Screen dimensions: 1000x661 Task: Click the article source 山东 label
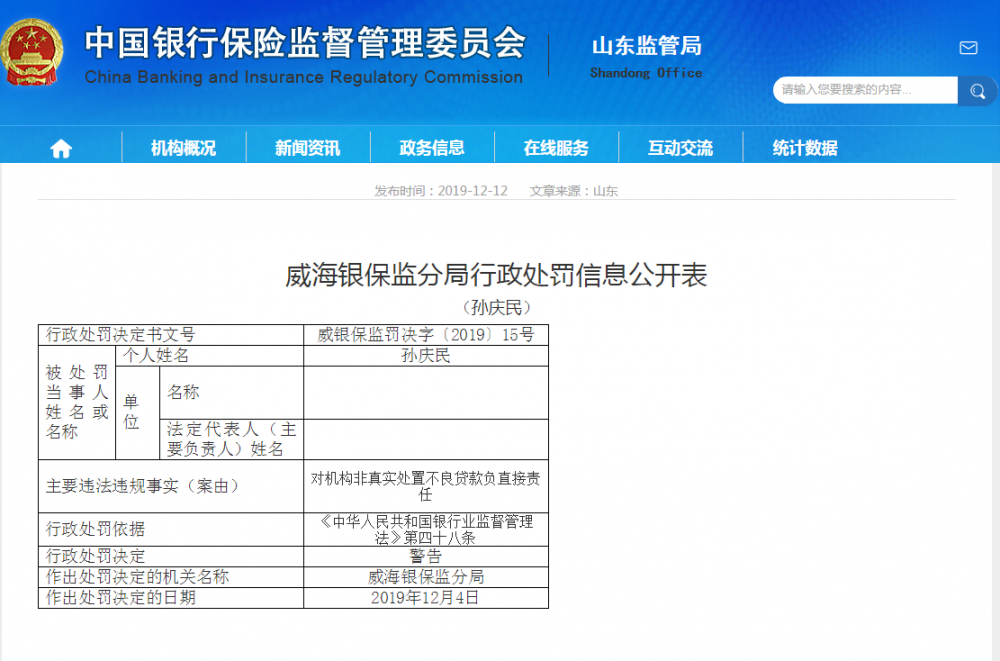tap(606, 190)
